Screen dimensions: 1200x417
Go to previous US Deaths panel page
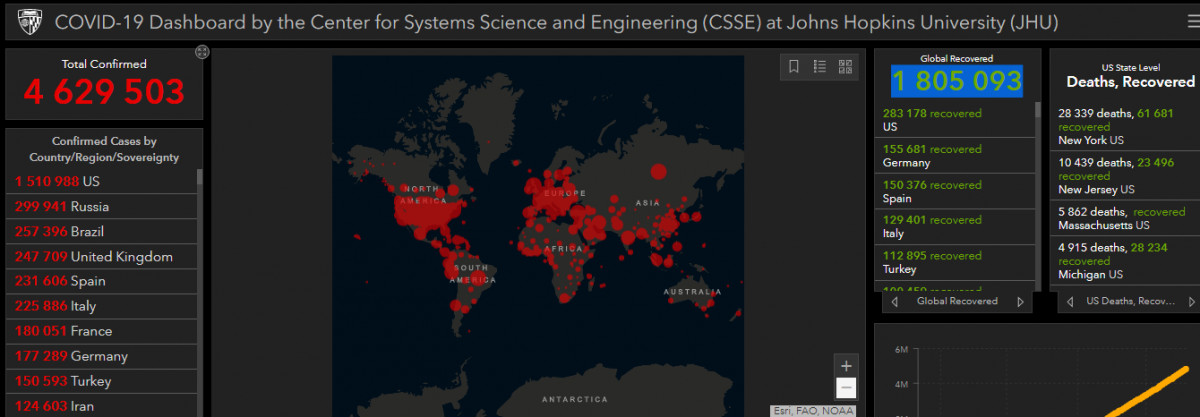point(1069,301)
